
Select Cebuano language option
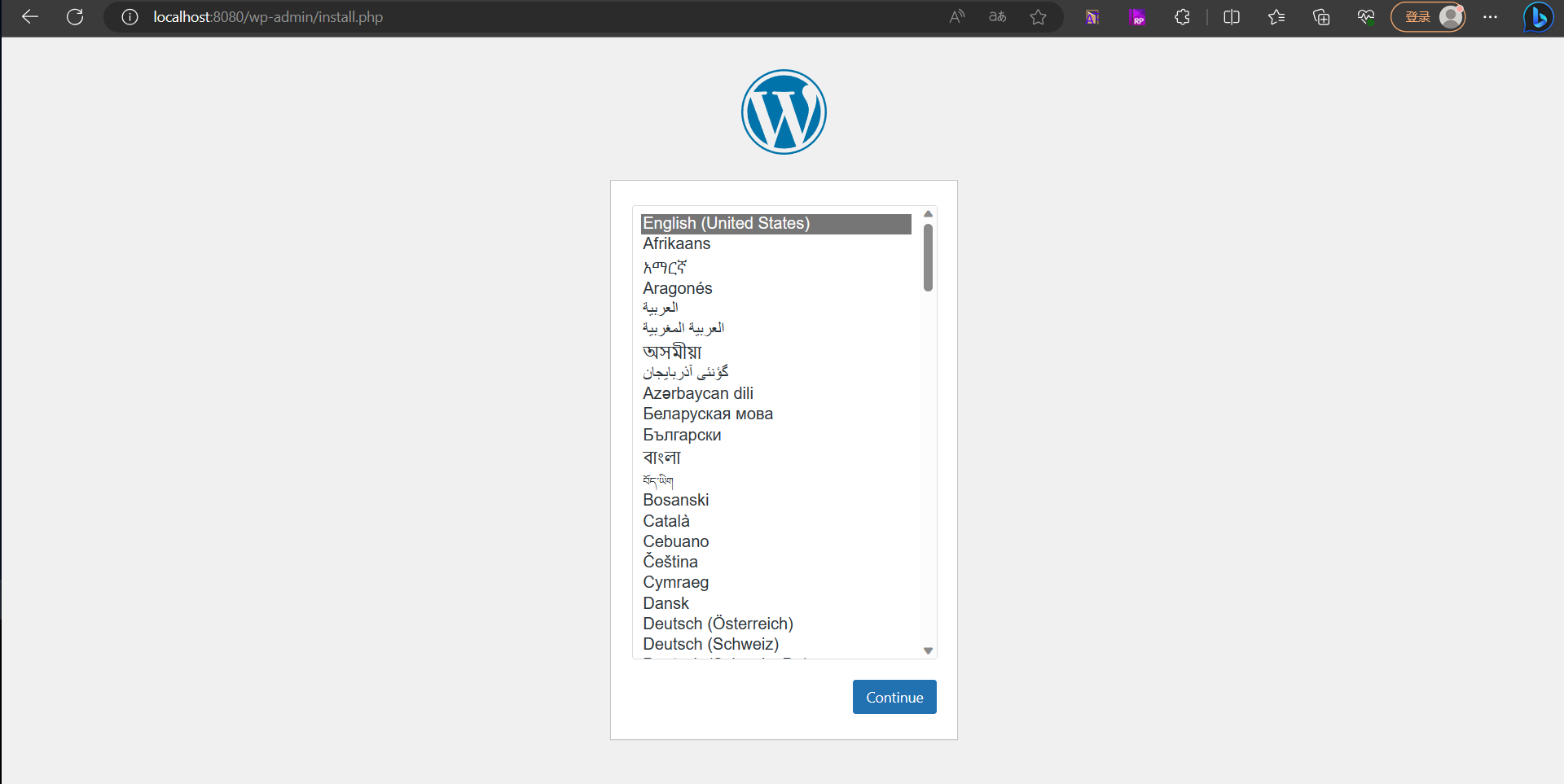776,541
